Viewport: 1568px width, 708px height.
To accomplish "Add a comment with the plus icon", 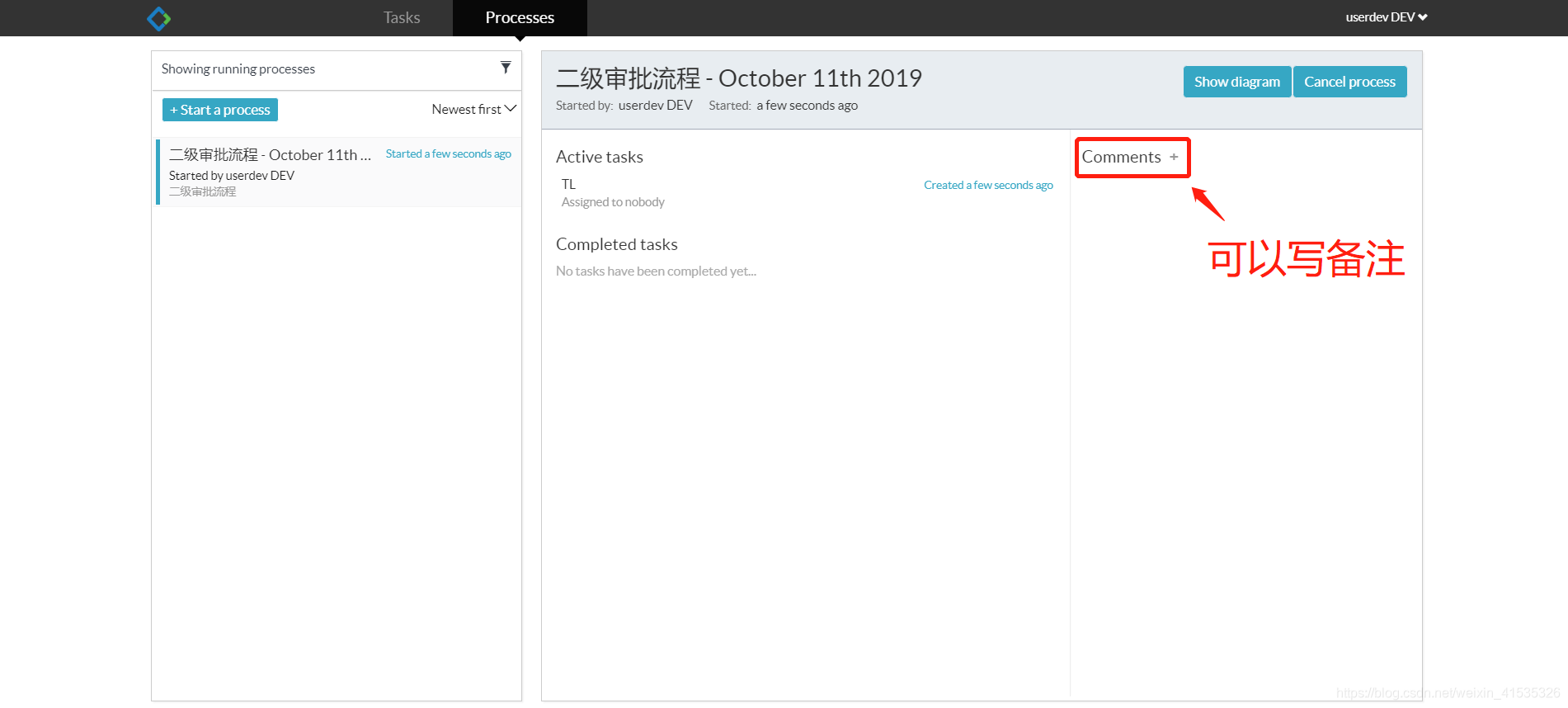I will click(1174, 157).
